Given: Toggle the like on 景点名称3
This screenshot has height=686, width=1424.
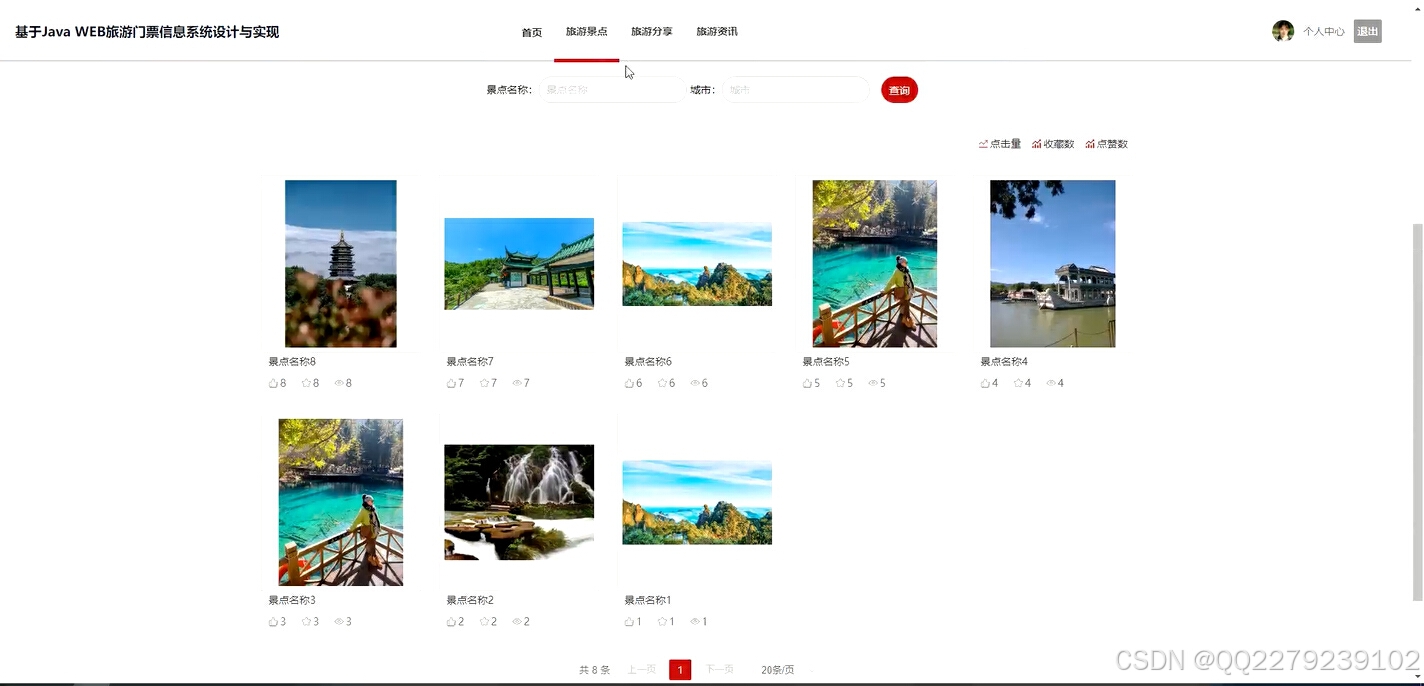Looking at the screenshot, I should (x=272, y=621).
